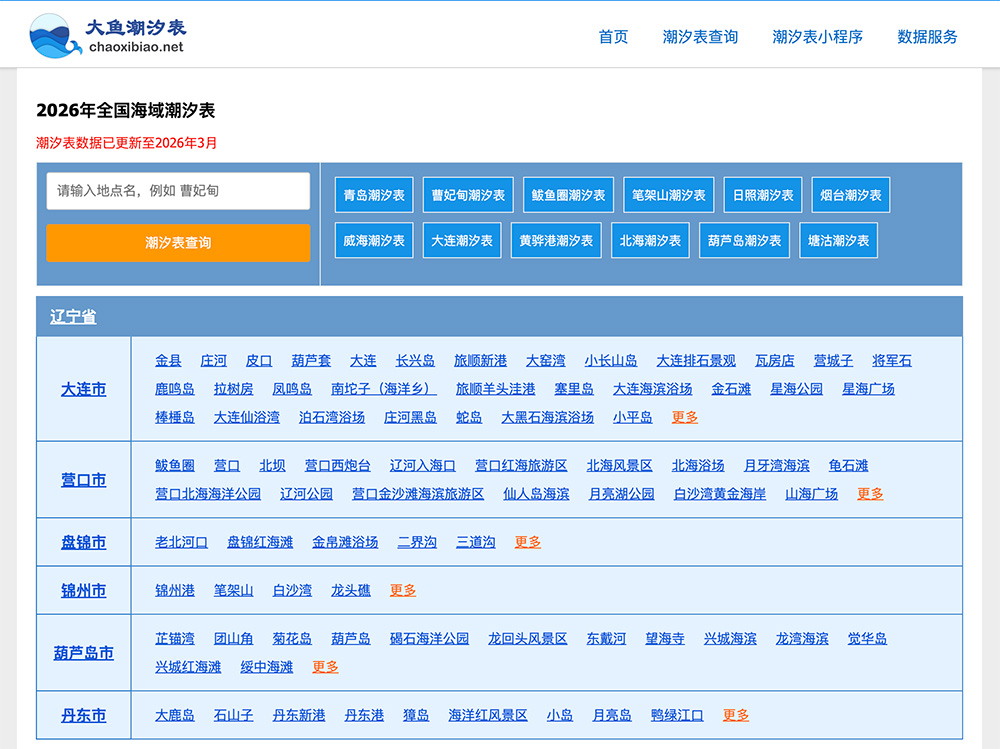The image size is (1000, 749).
Task: Open the 盘锦市 city link
Action: pos(84,542)
